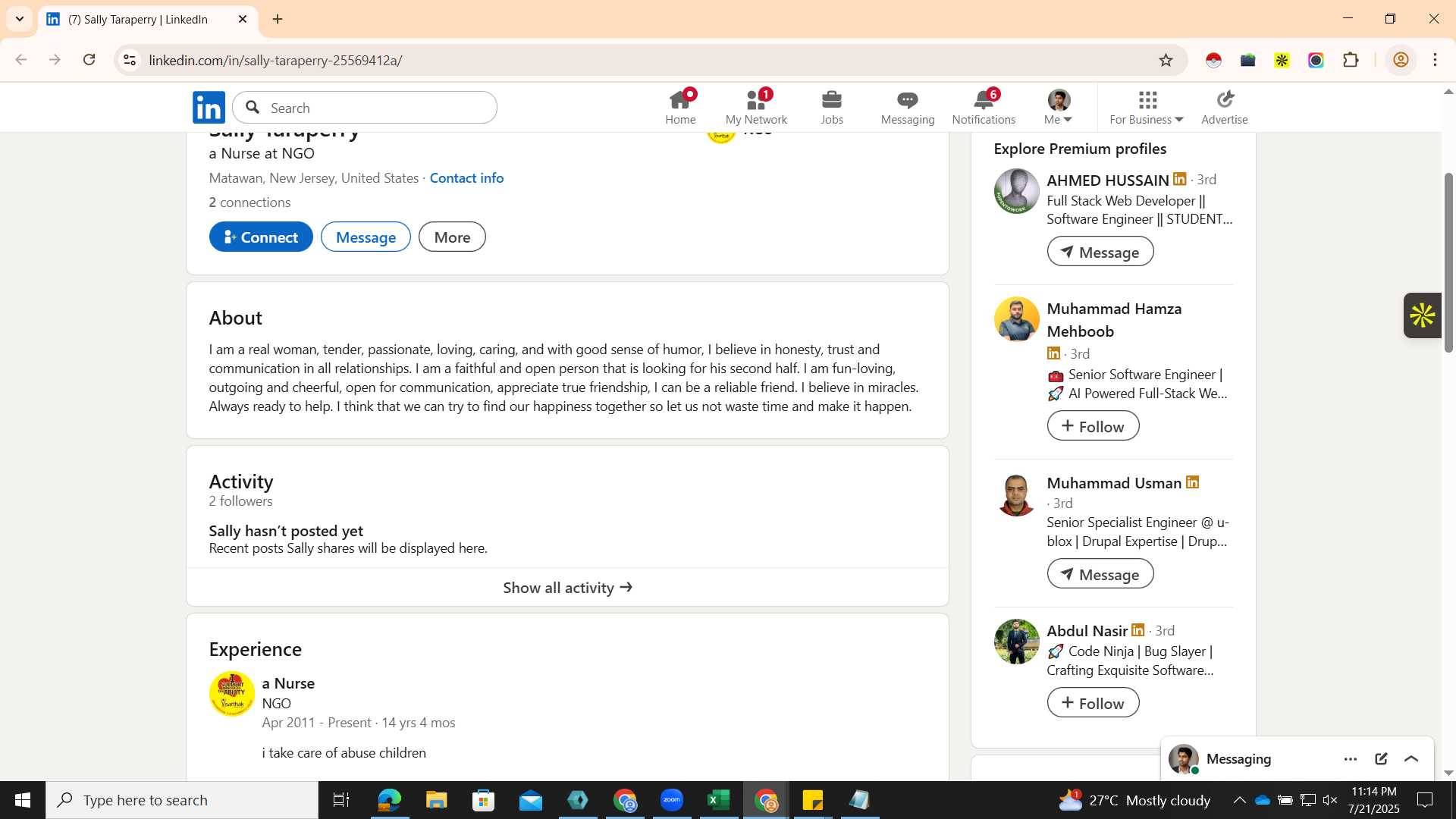Open the Advertise link
The image size is (1456, 819).
1225,107
